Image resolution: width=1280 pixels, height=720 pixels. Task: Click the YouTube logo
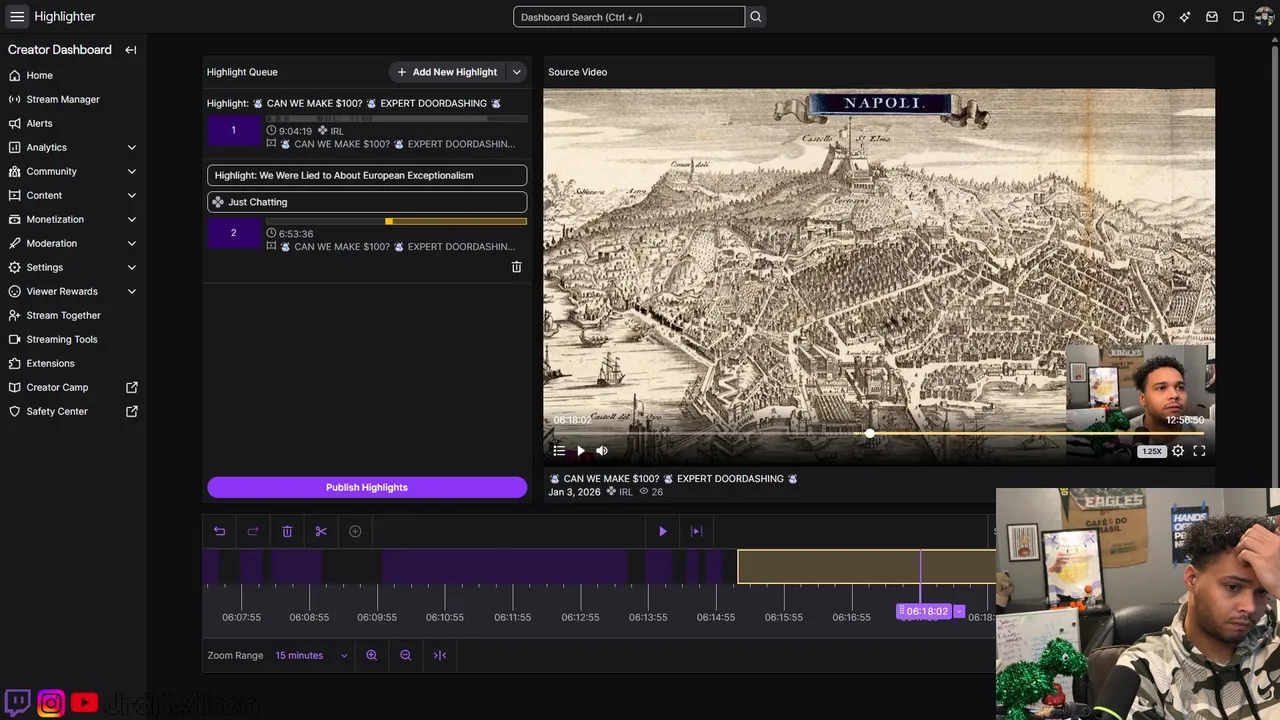(84, 704)
